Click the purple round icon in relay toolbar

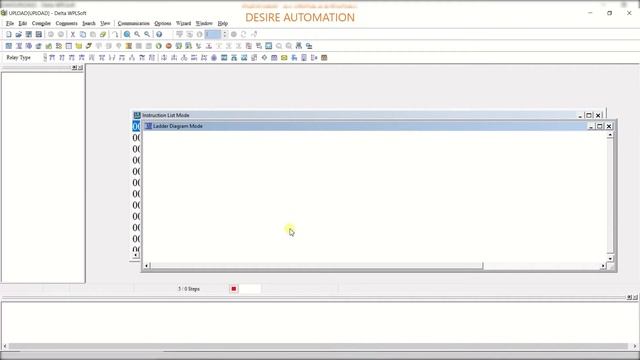coord(214,58)
